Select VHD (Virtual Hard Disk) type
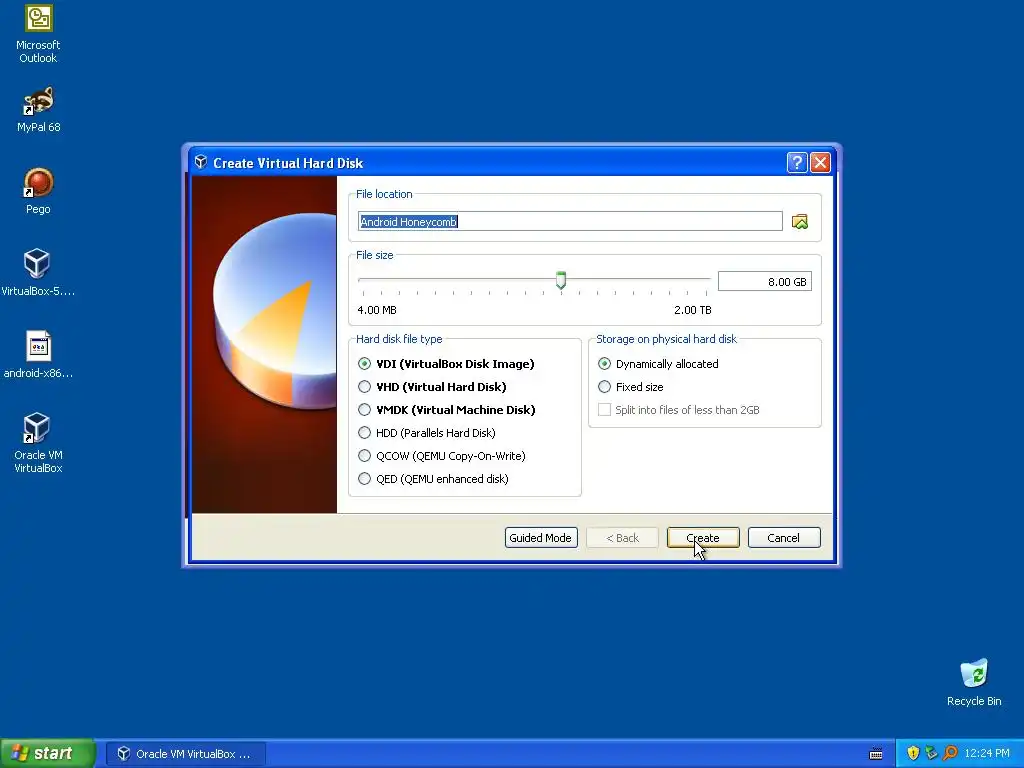1024x768 pixels. coord(432,387)
